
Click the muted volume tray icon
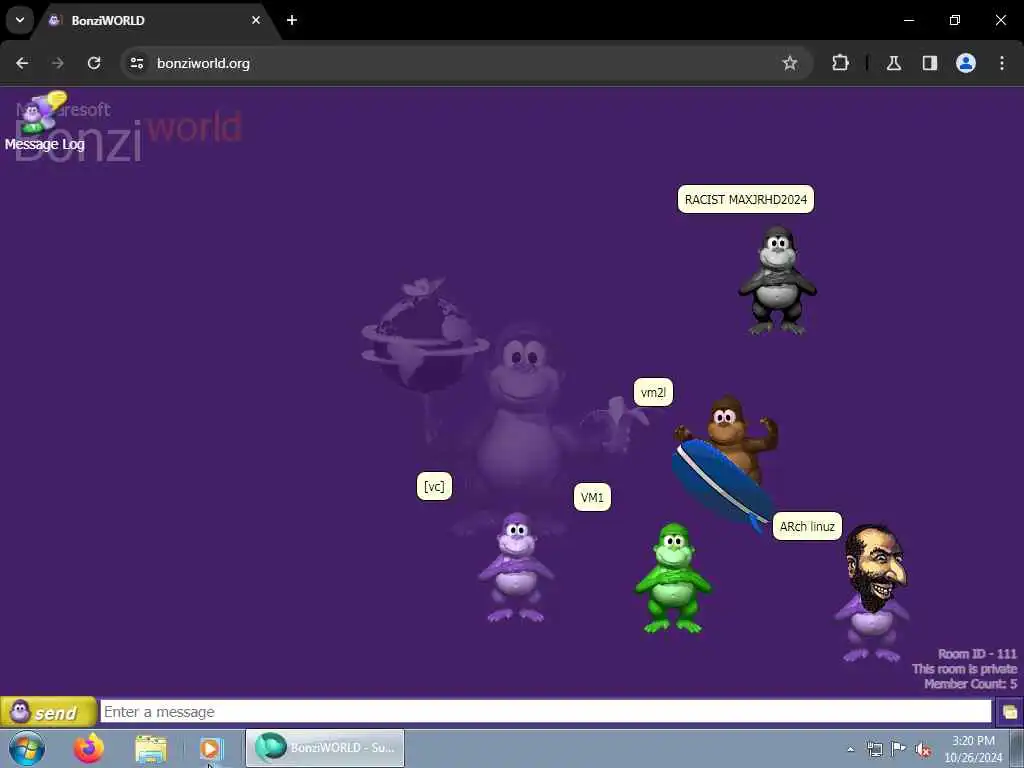tap(923, 749)
